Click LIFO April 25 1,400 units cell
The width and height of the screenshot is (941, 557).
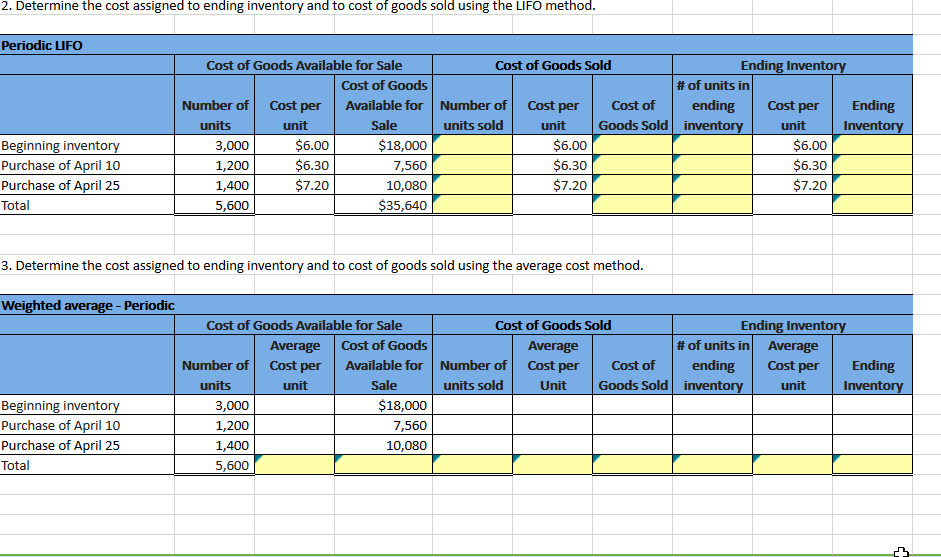pyautogui.click(x=215, y=185)
